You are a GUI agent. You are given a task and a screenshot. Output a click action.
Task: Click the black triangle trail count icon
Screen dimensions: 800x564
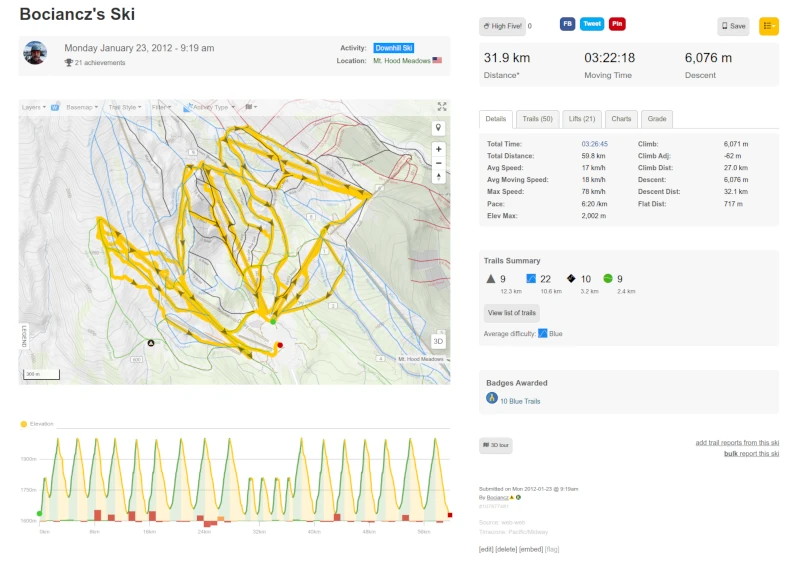coord(491,279)
